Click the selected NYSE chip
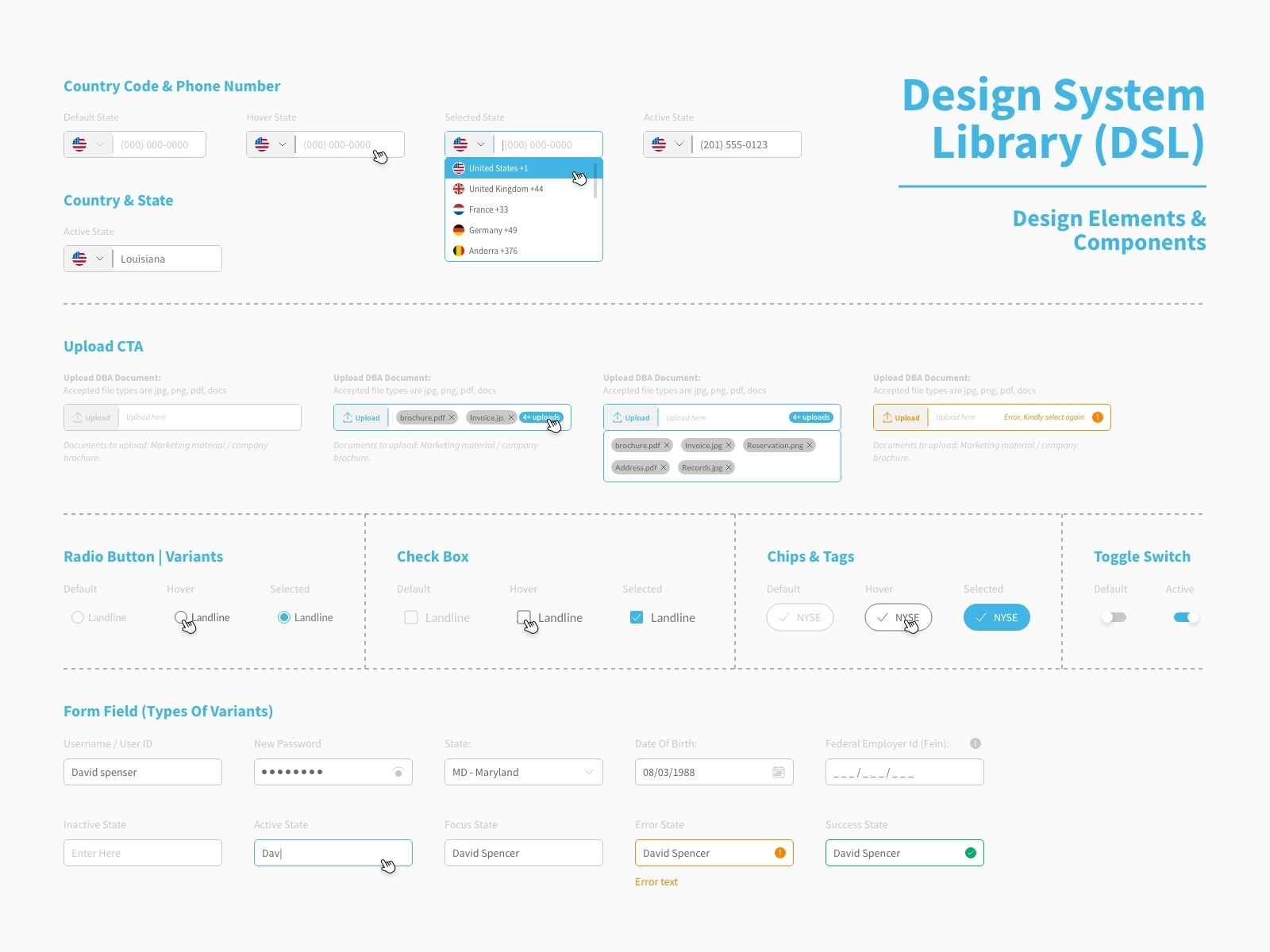This screenshot has height=952, width=1270. click(x=996, y=617)
